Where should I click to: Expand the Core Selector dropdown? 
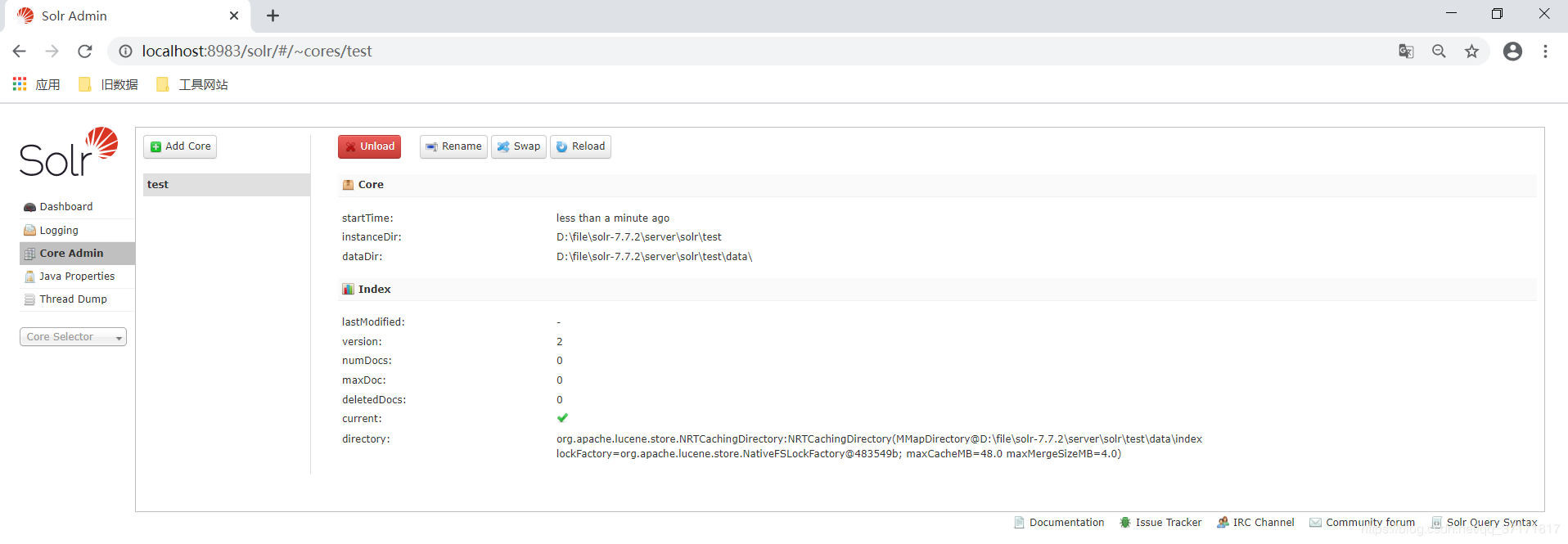pos(73,337)
